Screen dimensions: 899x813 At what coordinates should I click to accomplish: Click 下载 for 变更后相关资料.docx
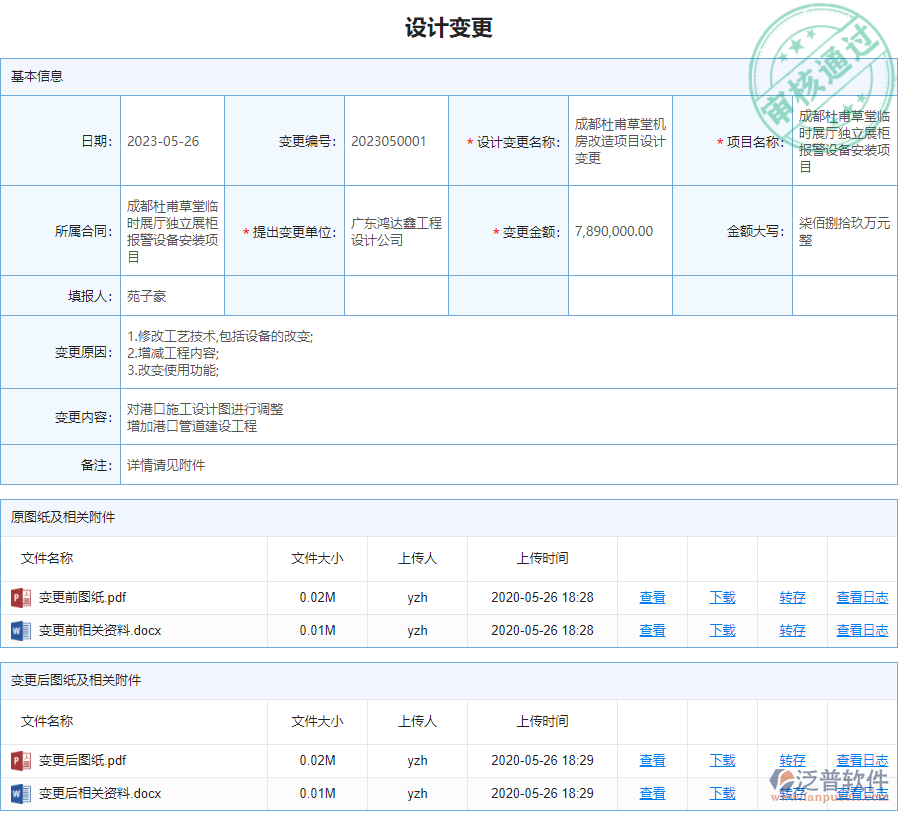(x=722, y=793)
